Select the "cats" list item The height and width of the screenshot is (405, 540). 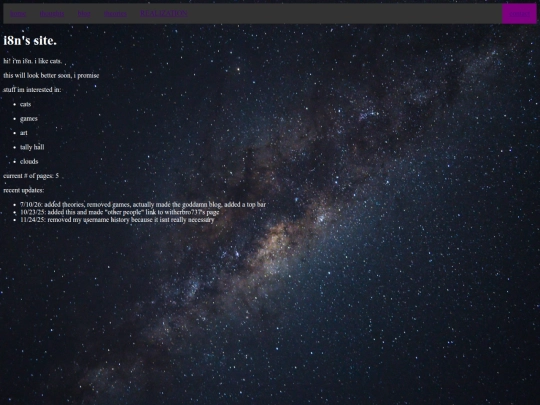[25, 104]
